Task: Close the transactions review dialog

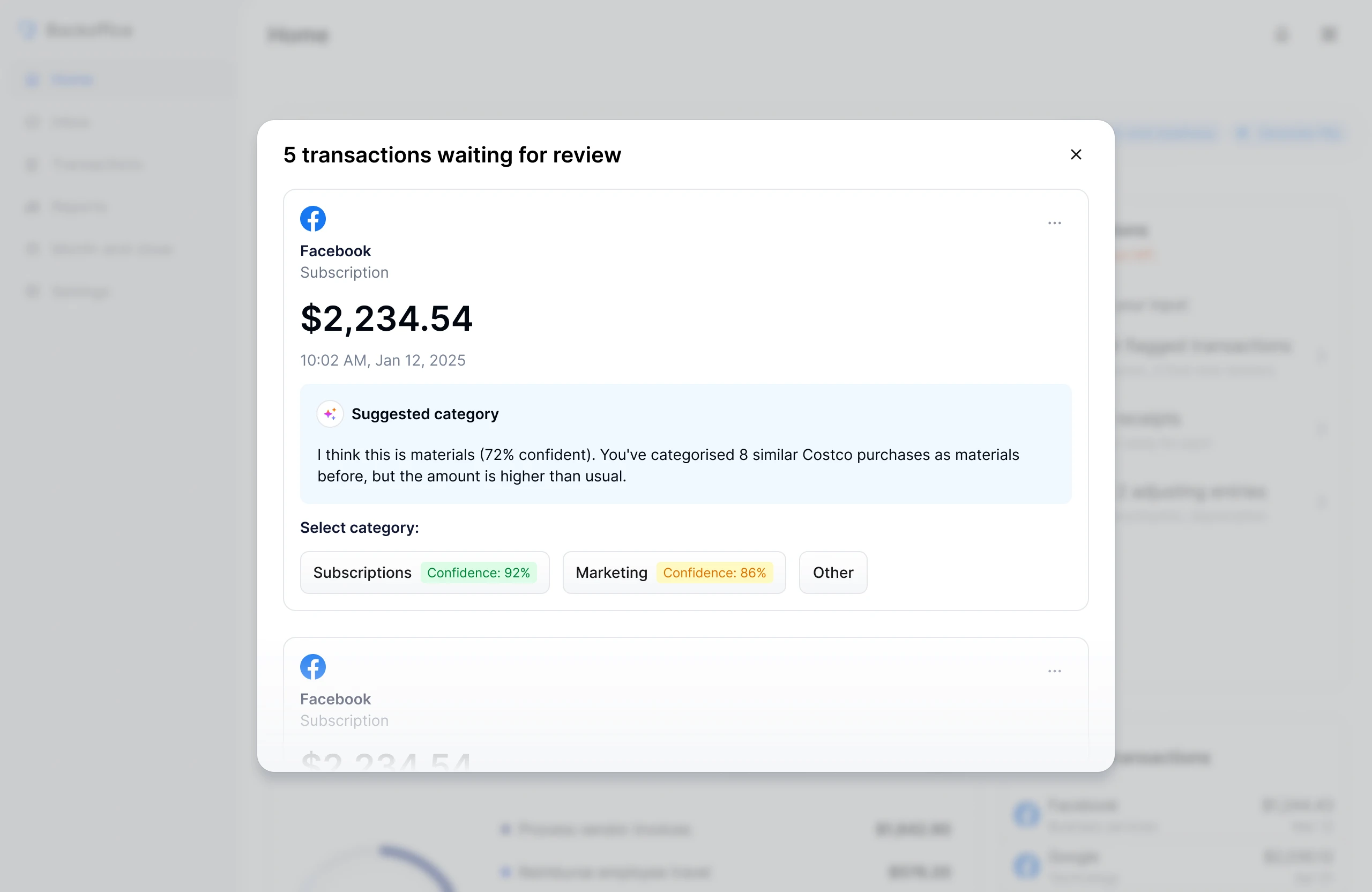Action: coord(1076,154)
